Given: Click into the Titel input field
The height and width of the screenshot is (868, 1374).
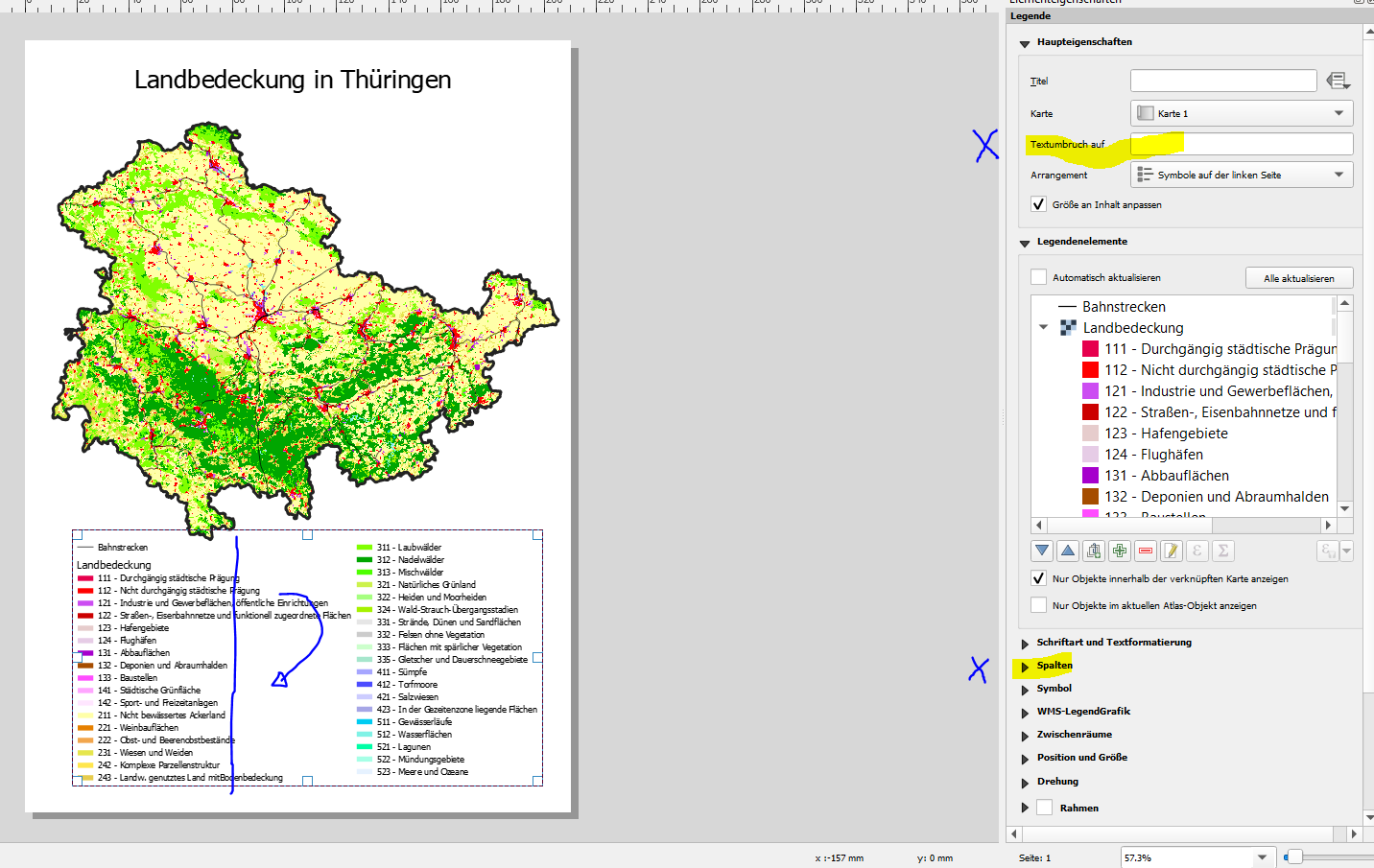Looking at the screenshot, I should pos(1223,81).
